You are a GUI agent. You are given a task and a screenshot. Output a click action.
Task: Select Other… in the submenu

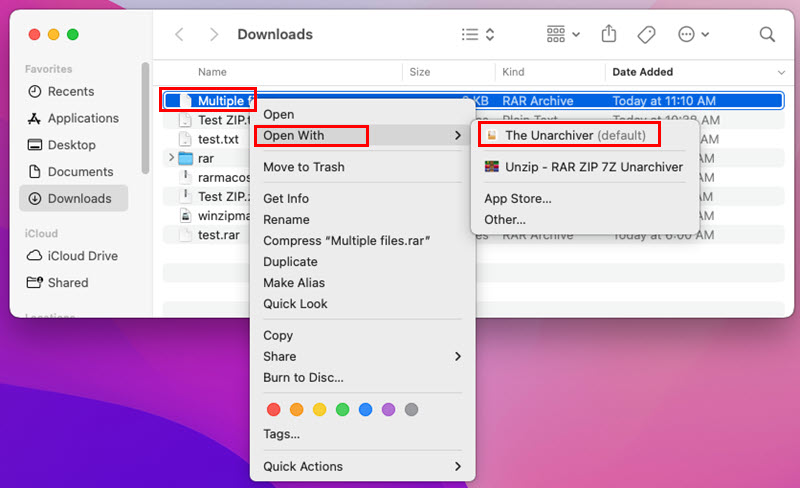pos(505,219)
